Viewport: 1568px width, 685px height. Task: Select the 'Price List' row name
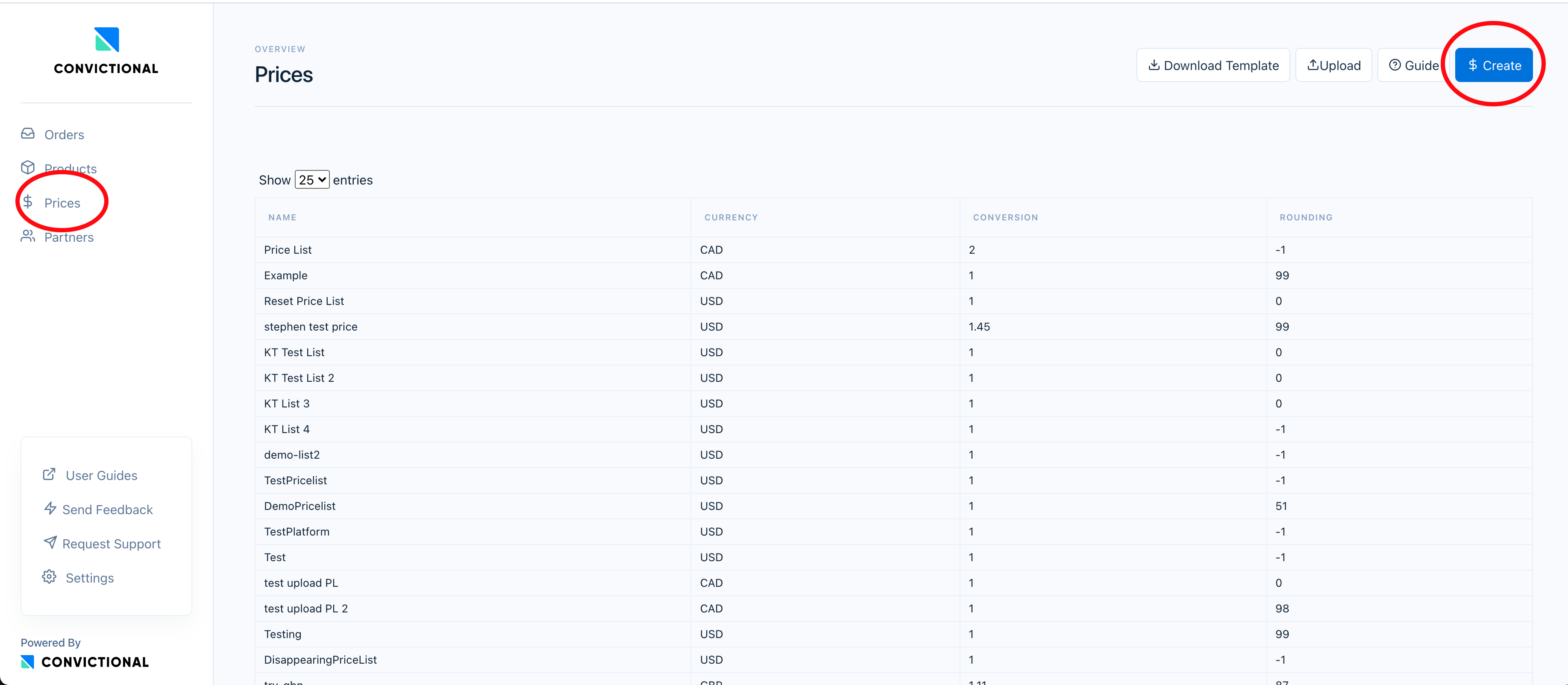click(288, 250)
